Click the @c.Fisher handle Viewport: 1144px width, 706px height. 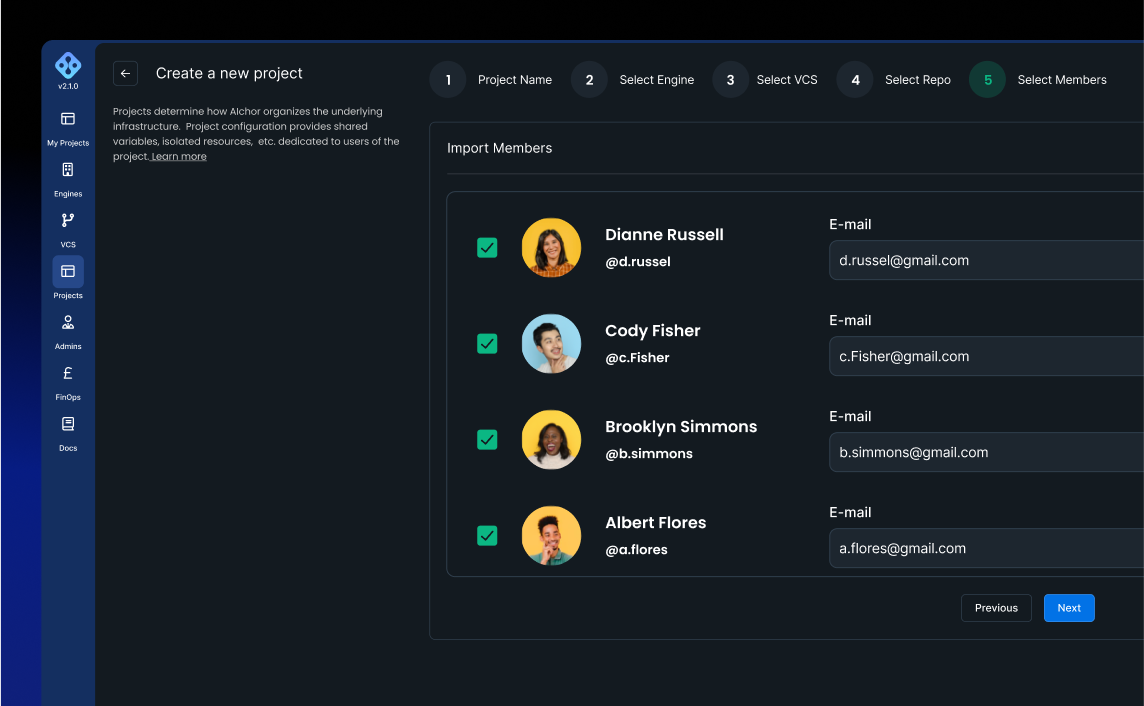[637, 358]
